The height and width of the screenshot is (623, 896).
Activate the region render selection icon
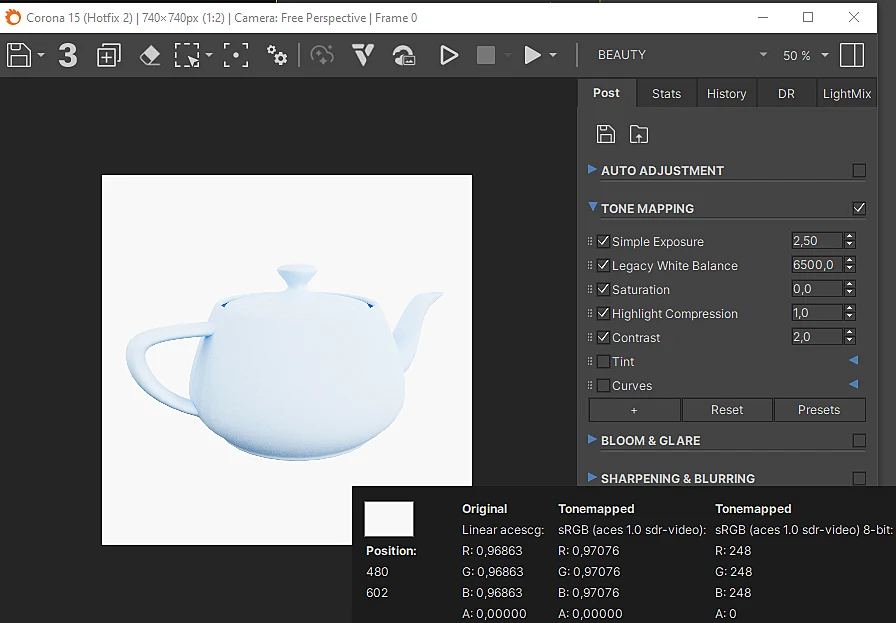(x=187, y=55)
